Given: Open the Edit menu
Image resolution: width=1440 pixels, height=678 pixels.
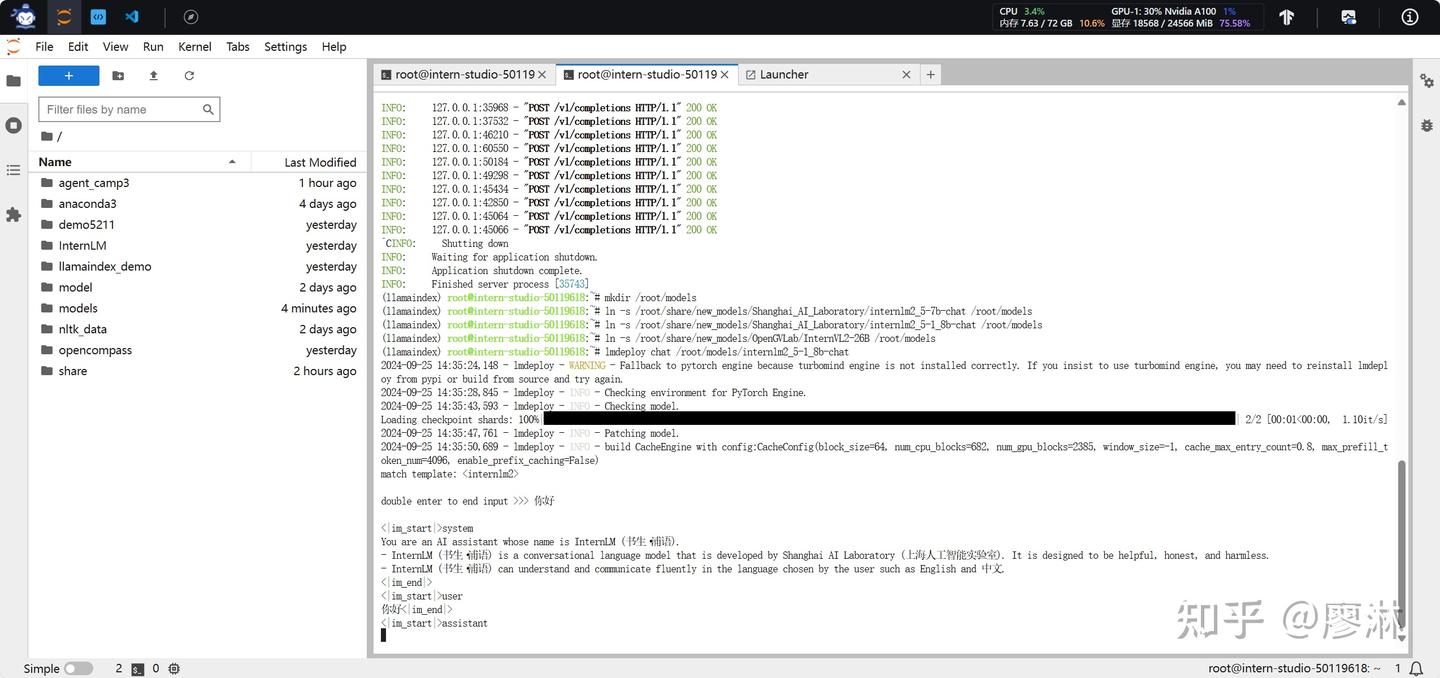Looking at the screenshot, I should (78, 47).
